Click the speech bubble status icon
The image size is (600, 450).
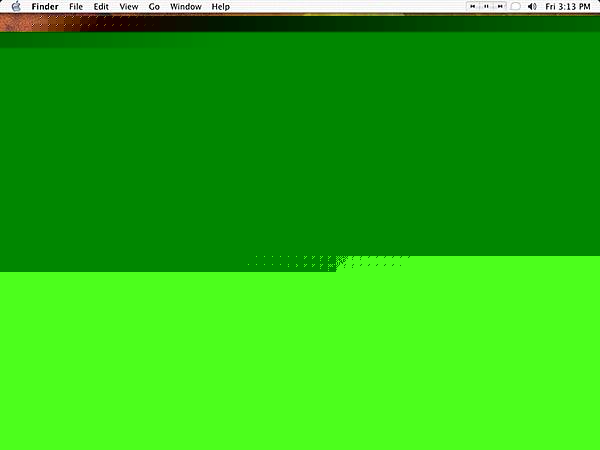coord(515,7)
